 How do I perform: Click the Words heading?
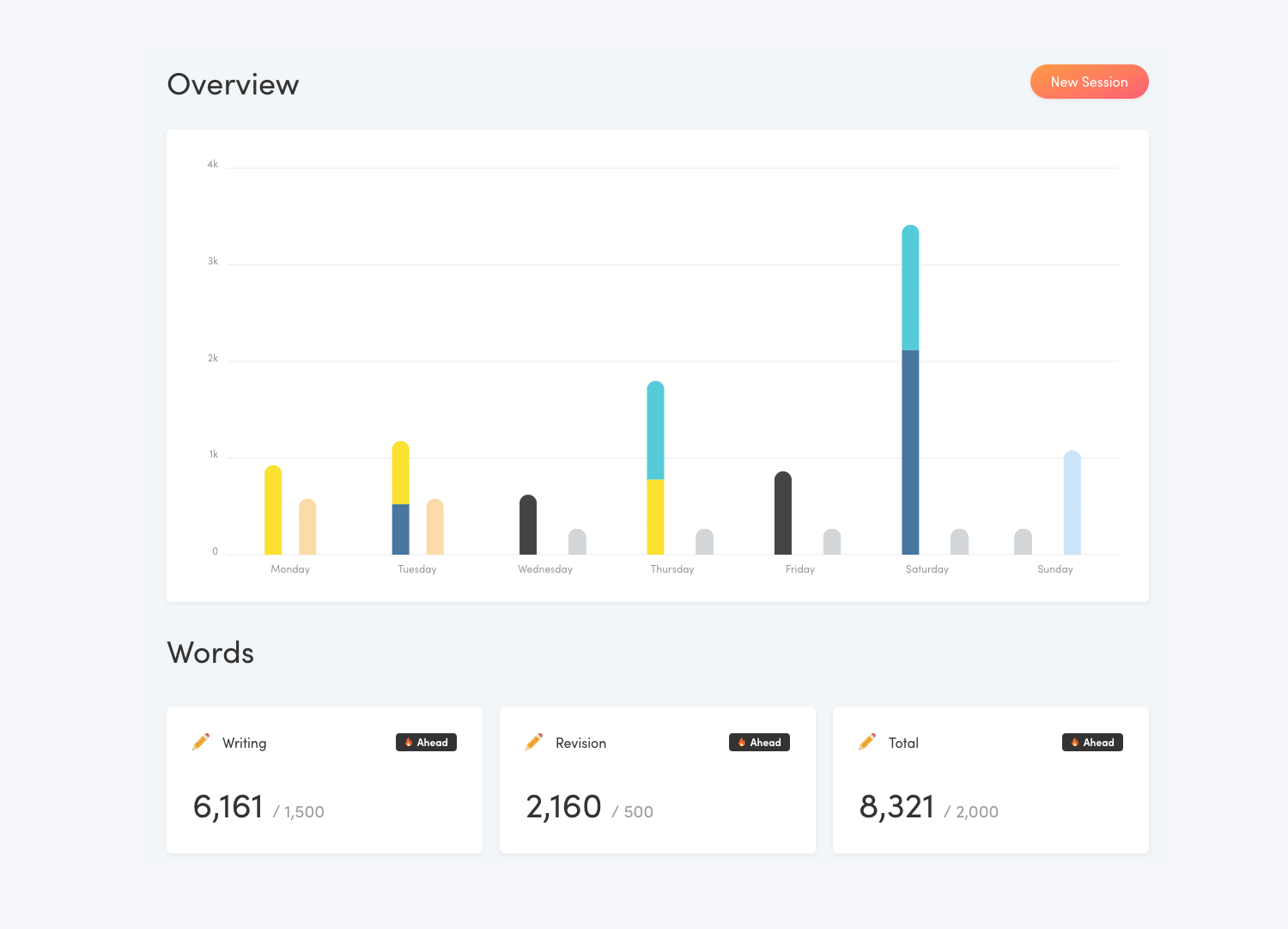210,653
